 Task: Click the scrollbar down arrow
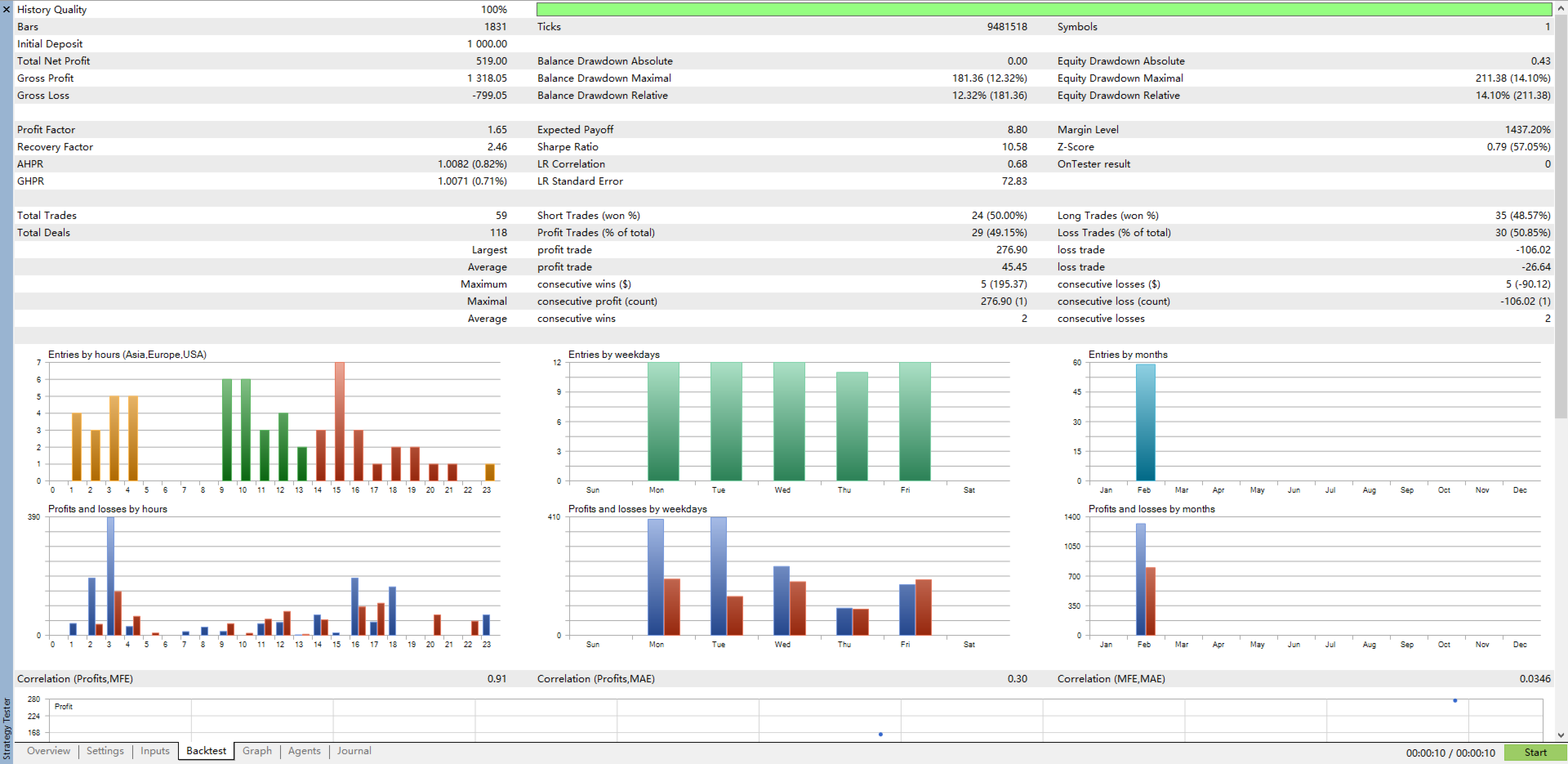coord(1561,735)
